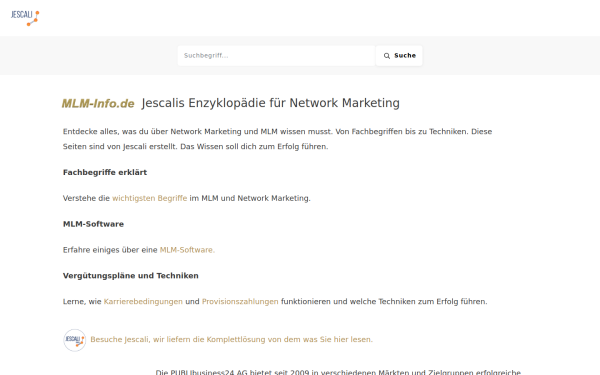Click the paragraph starting 'Entdecke alles'
This screenshot has height=375, width=600.
pyautogui.click(x=277, y=139)
